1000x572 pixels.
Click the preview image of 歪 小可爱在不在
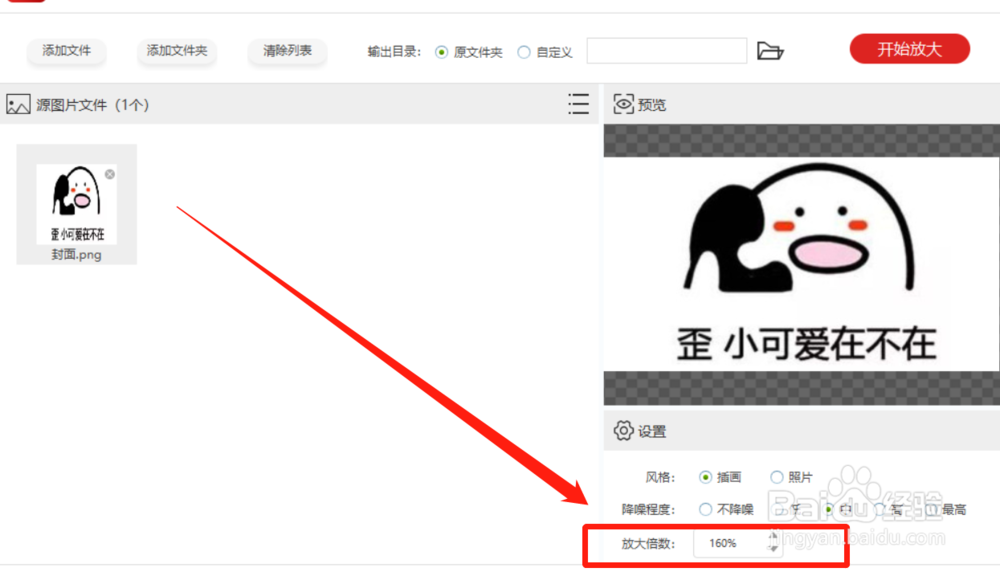801,264
